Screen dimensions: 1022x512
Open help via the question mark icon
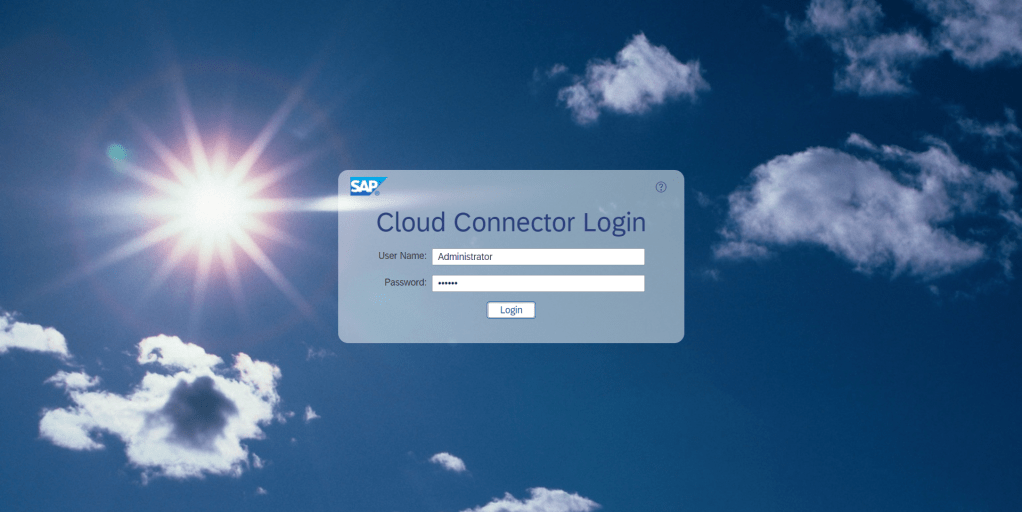661,187
